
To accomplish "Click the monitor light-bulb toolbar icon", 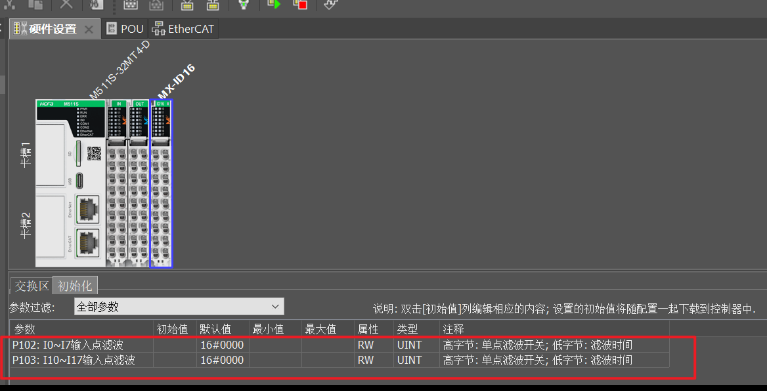I will tap(243, 4).
